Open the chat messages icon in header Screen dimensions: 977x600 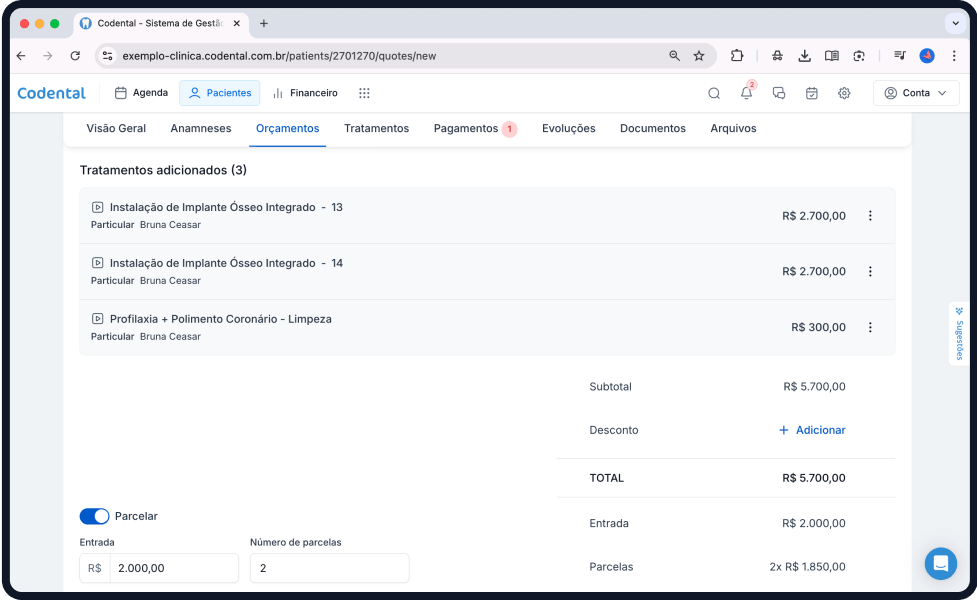779,93
